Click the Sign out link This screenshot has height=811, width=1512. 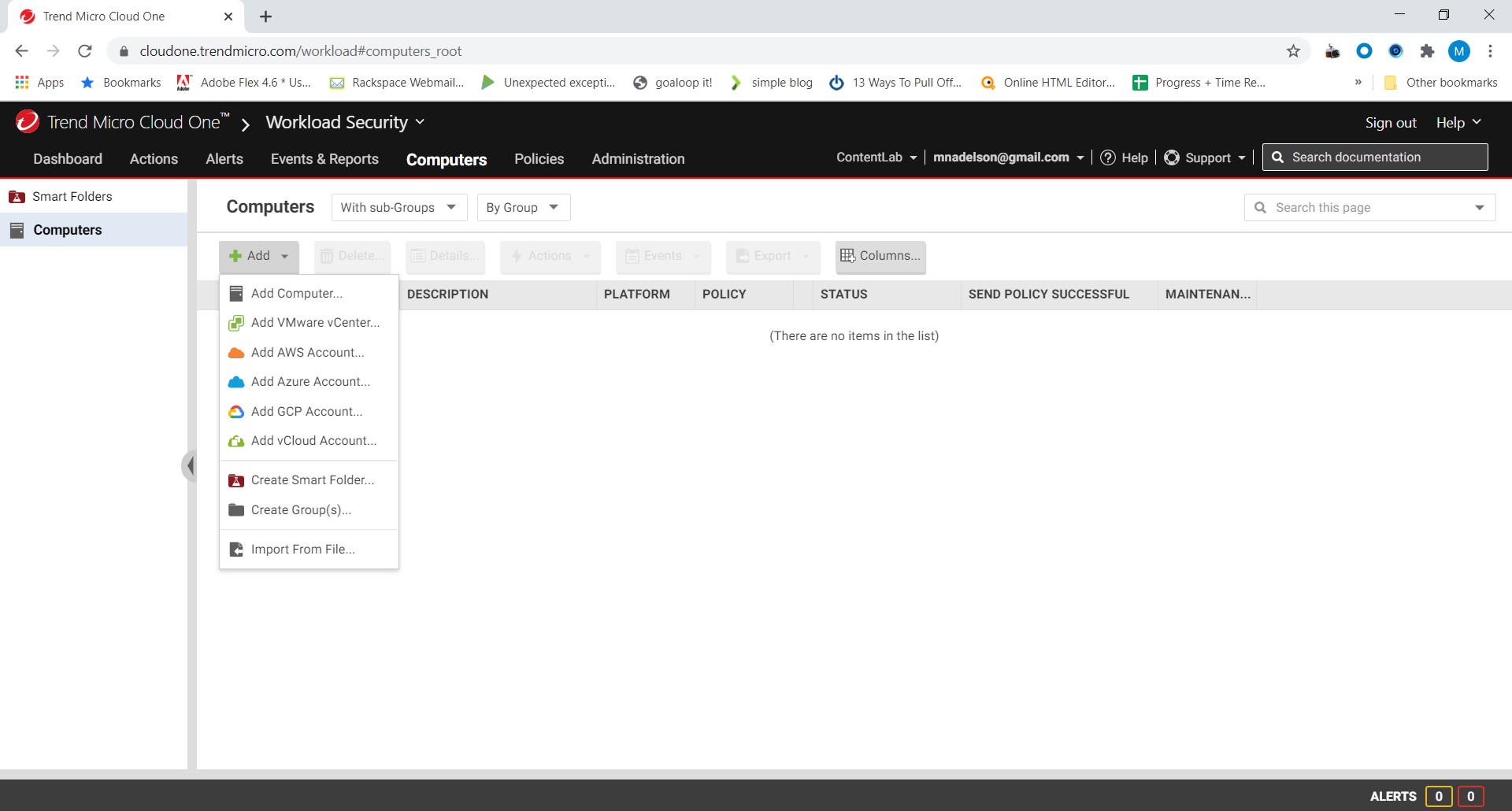click(1391, 123)
